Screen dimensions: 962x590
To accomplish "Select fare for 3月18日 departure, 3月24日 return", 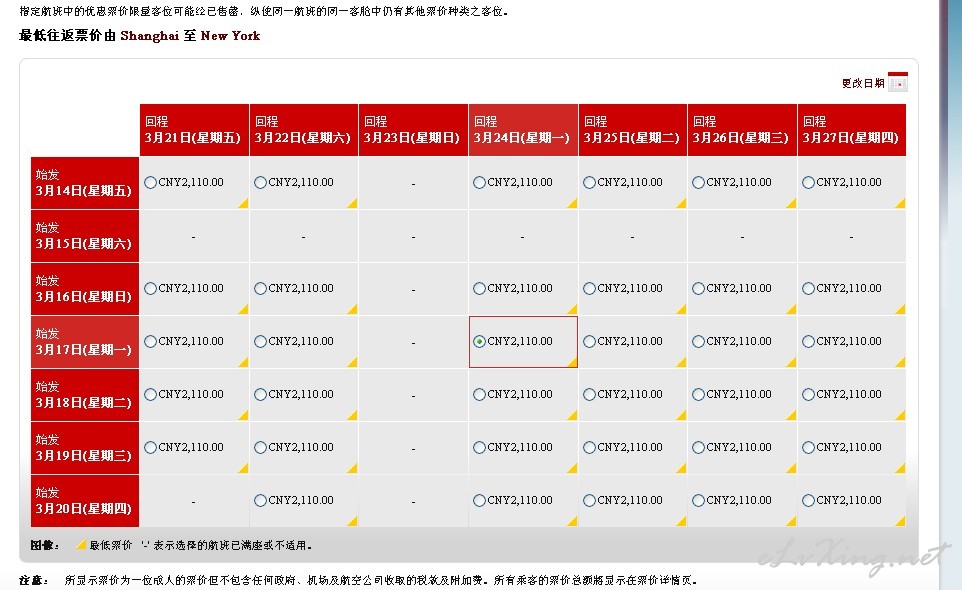I will (x=479, y=394).
